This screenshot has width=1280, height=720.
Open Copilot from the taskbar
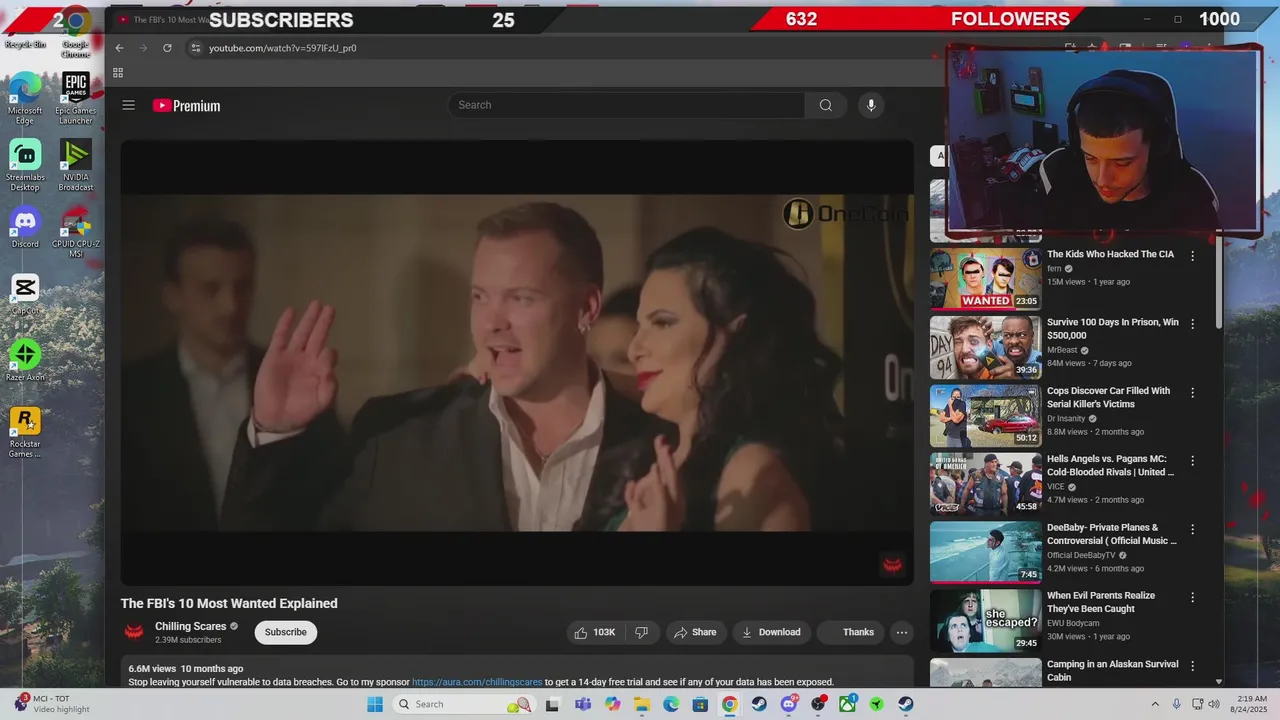coord(612,704)
